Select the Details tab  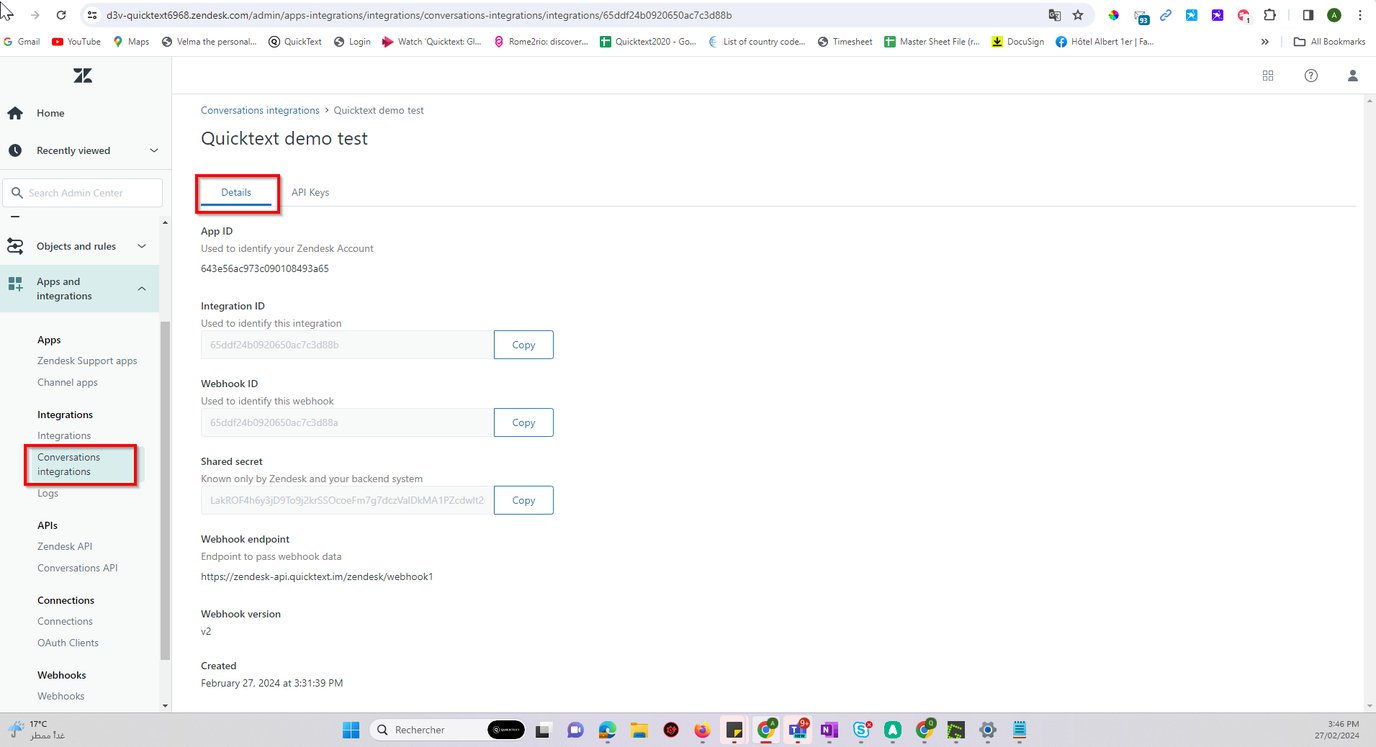pyautogui.click(x=236, y=192)
